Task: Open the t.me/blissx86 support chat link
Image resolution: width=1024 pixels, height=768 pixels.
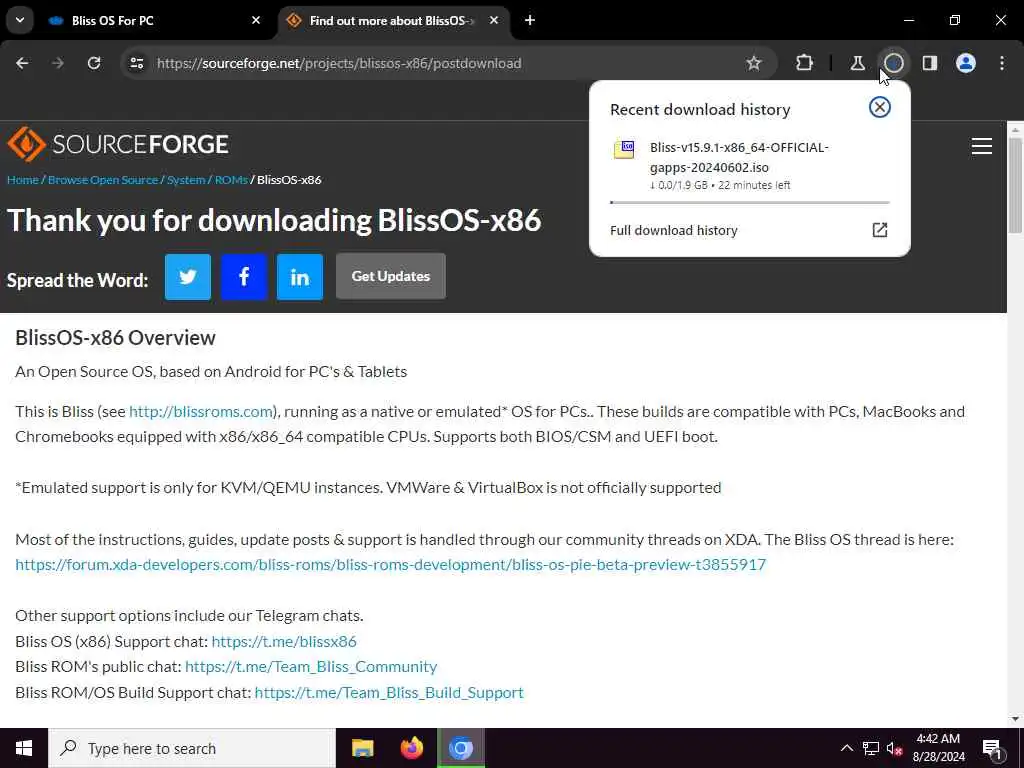Action: point(284,641)
